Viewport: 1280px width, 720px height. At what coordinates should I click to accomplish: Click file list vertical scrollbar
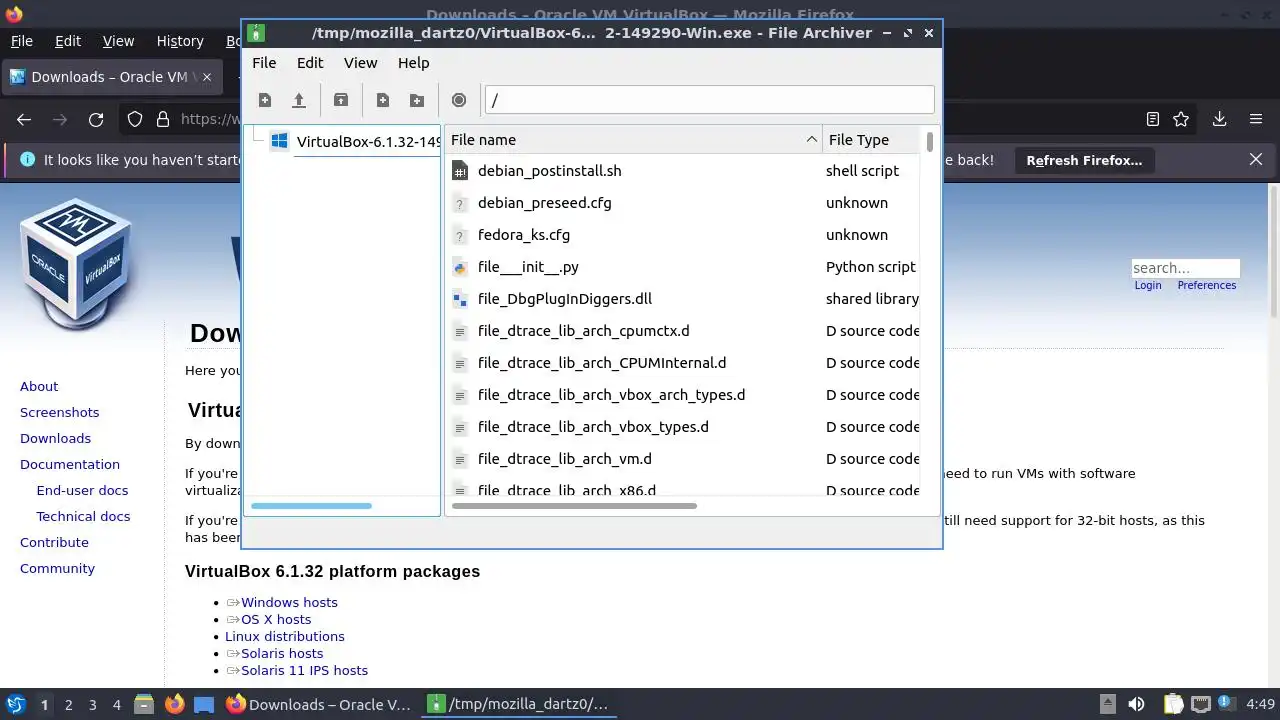[930, 141]
